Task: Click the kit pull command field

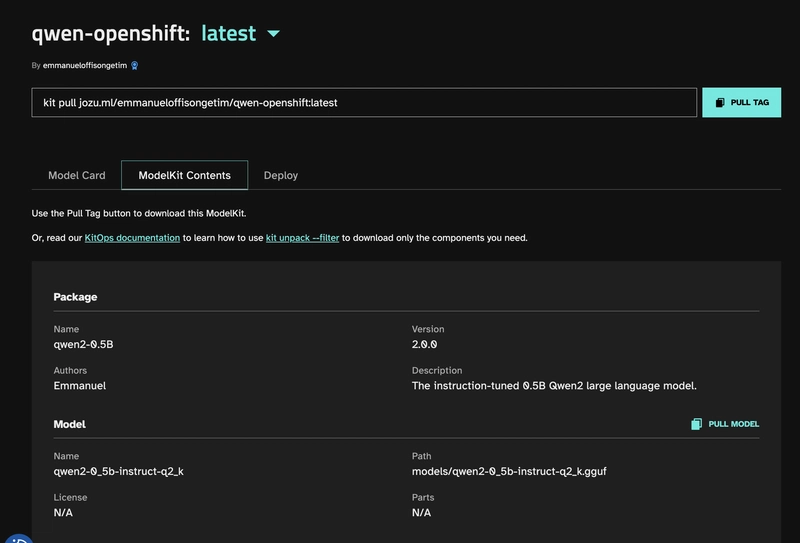Action: point(364,103)
